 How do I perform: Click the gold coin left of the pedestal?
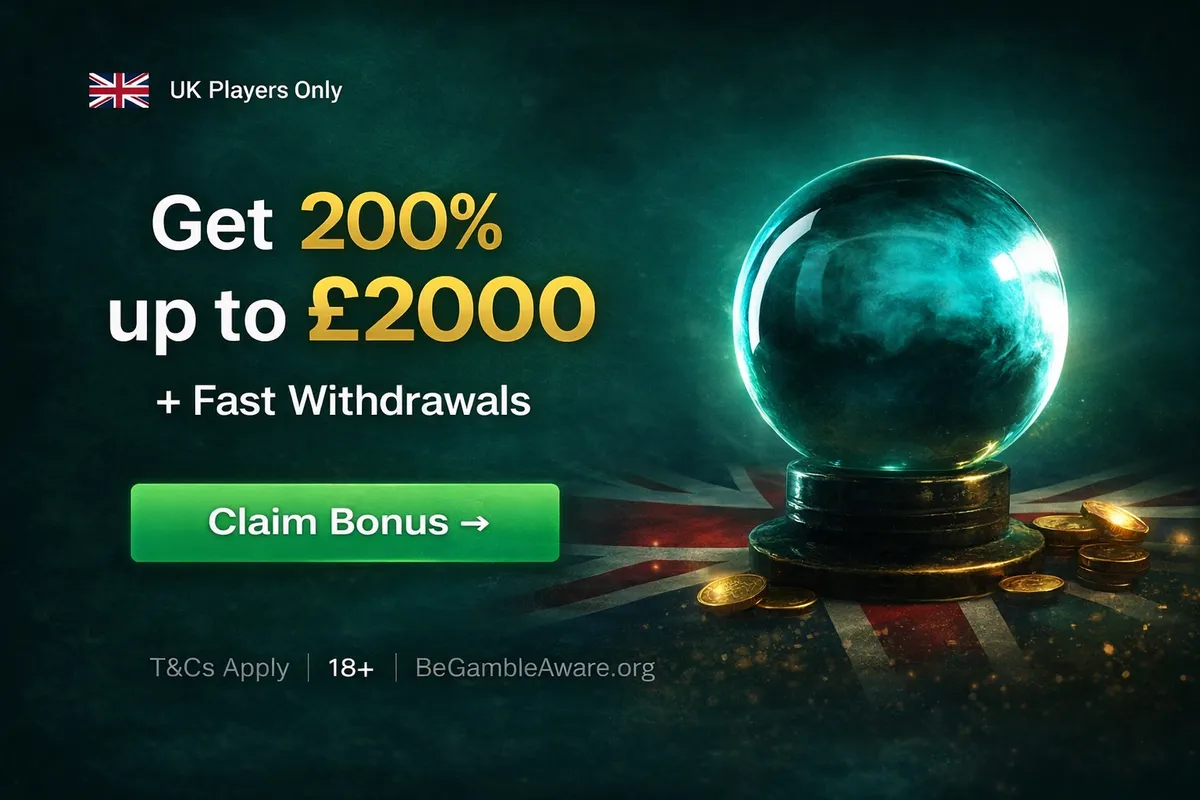tap(732, 592)
